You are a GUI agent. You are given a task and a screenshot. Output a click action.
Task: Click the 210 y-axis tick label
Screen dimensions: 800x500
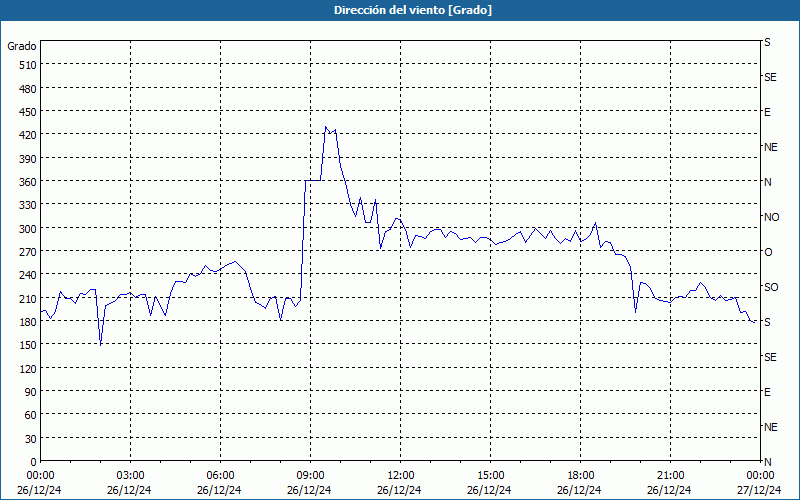coord(28,298)
